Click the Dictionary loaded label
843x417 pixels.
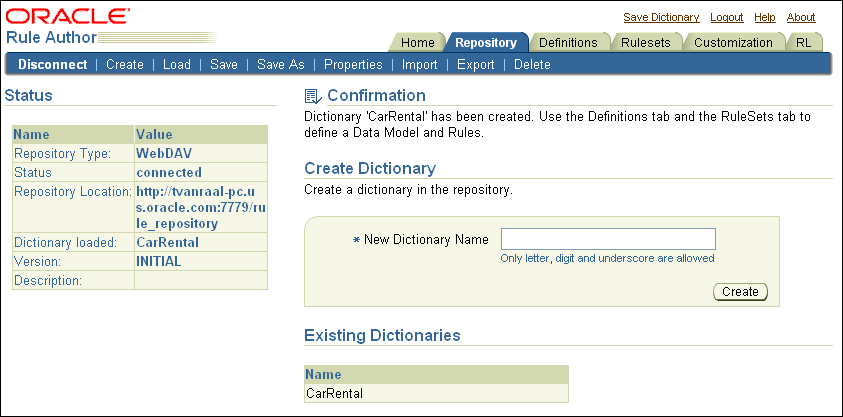[x=66, y=242]
